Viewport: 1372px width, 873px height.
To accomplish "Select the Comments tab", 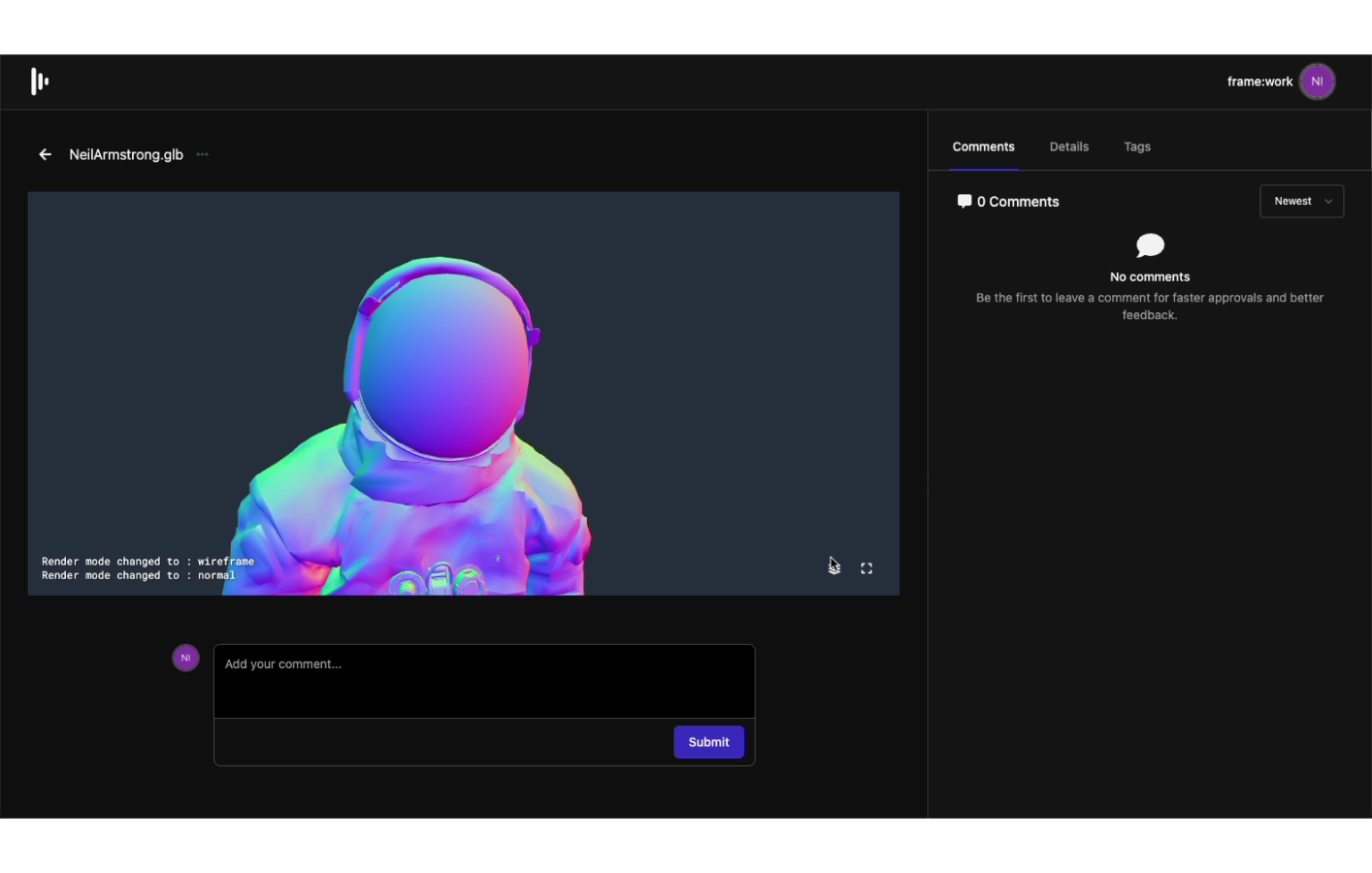I will click(x=983, y=146).
